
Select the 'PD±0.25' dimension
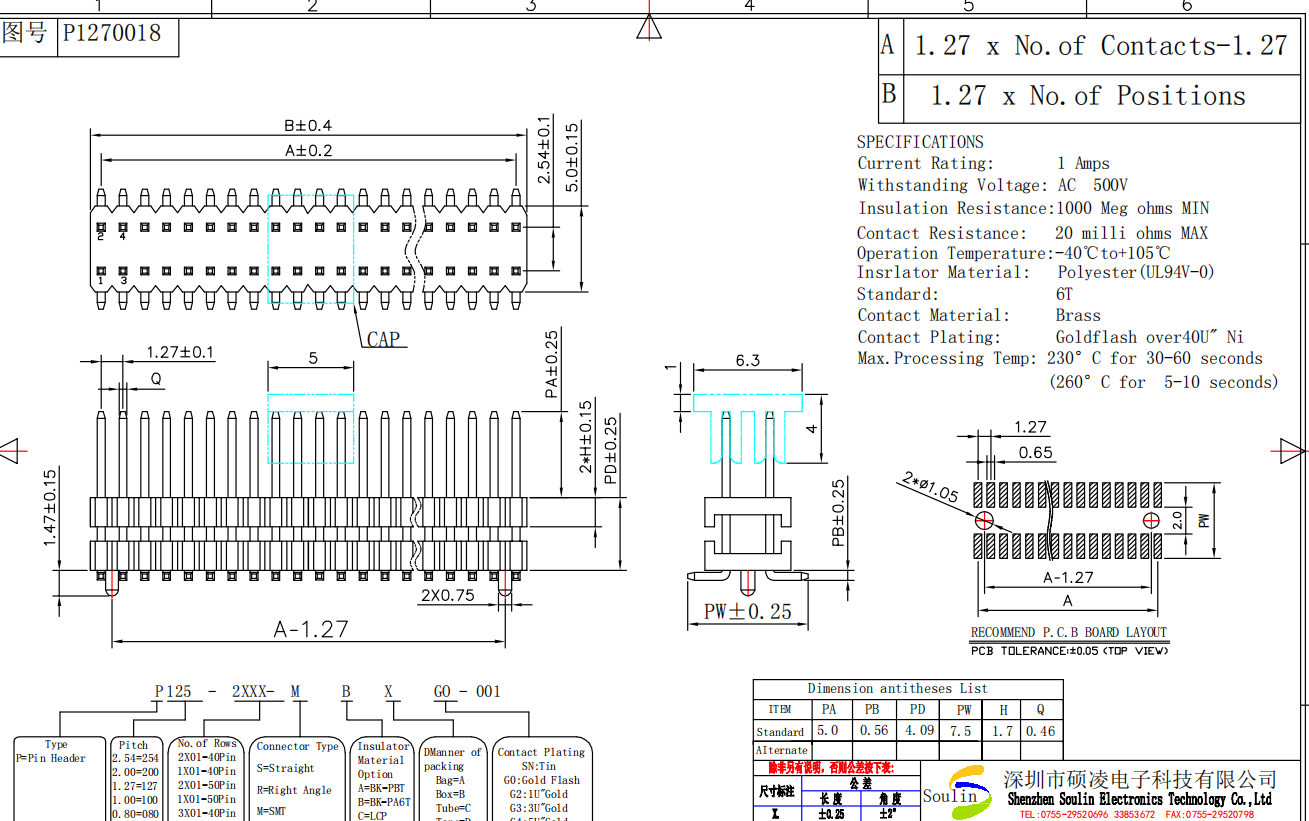click(x=610, y=451)
